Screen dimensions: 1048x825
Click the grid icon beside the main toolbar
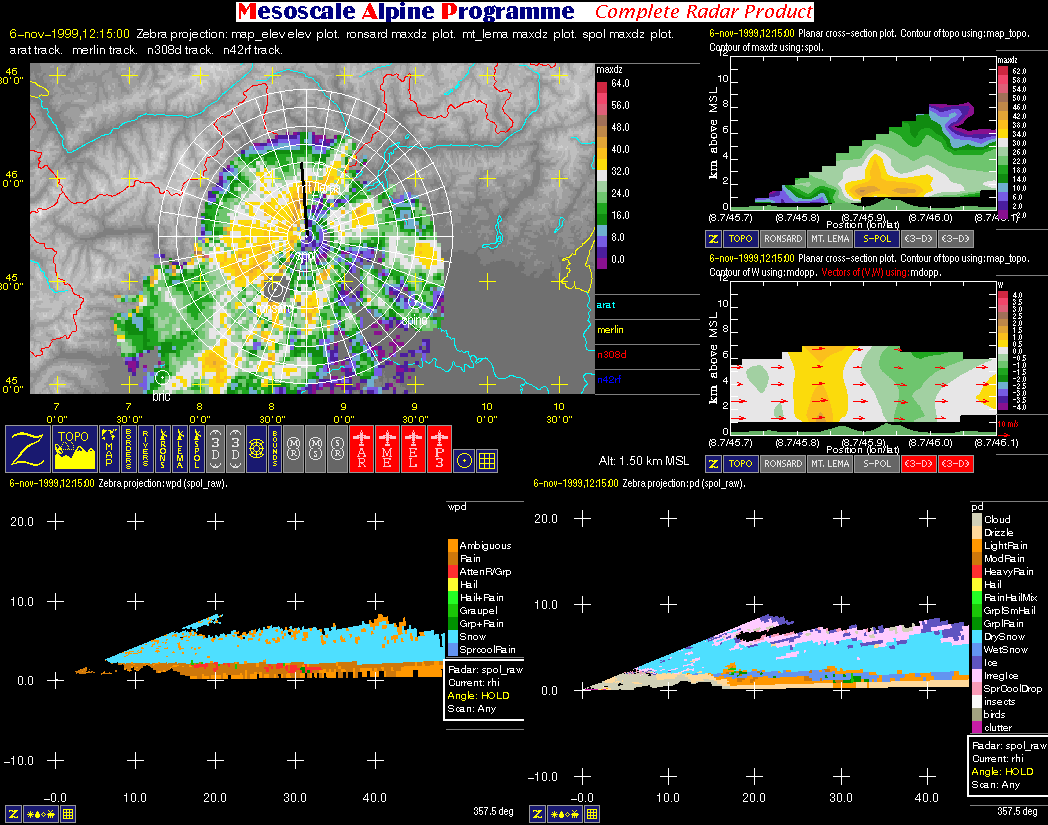tap(487, 460)
